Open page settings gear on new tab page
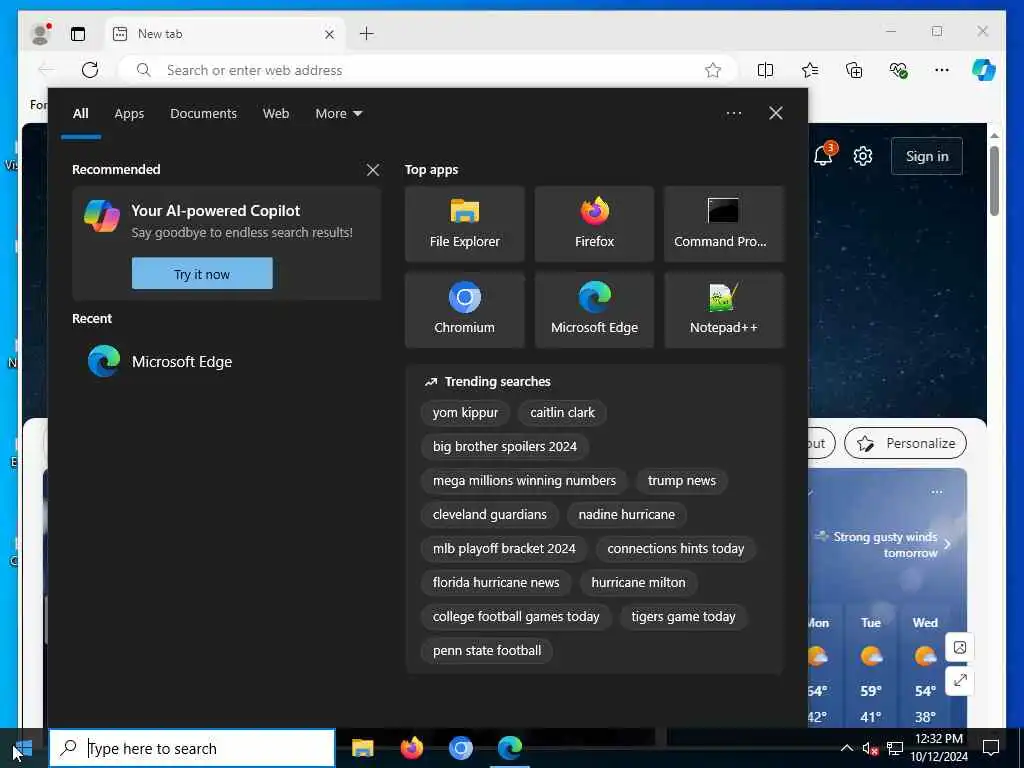Viewport: 1024px width, 768px height. pyautogui.click(x=863, y=156)
